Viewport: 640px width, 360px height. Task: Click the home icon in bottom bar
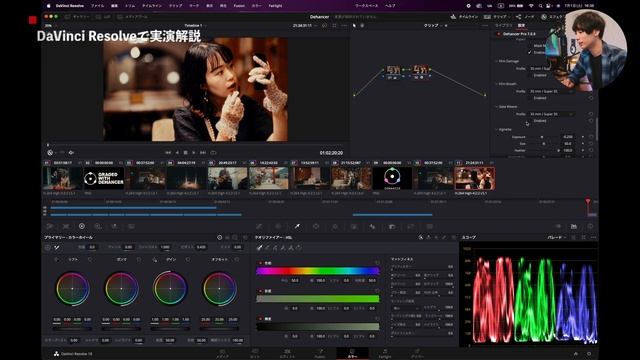576,354
